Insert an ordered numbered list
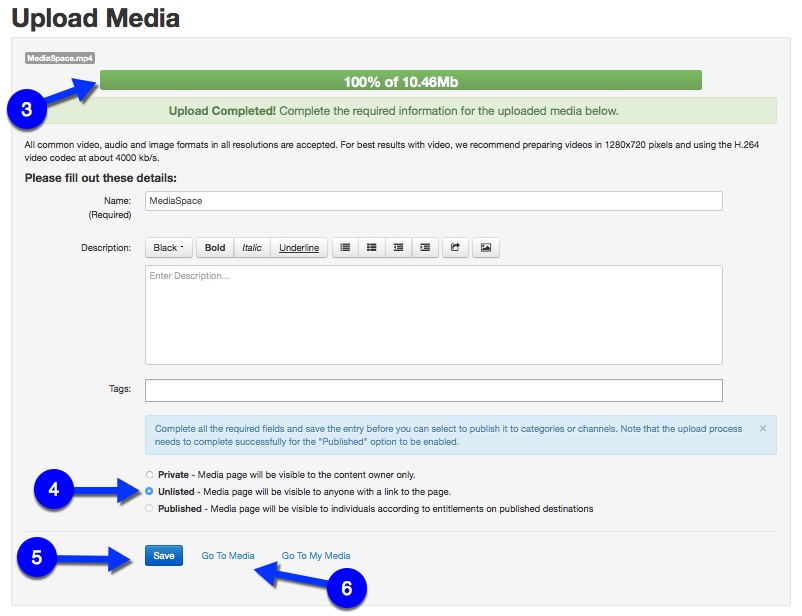This screenshot has width=802, height=616. click(x=371, y=247)
